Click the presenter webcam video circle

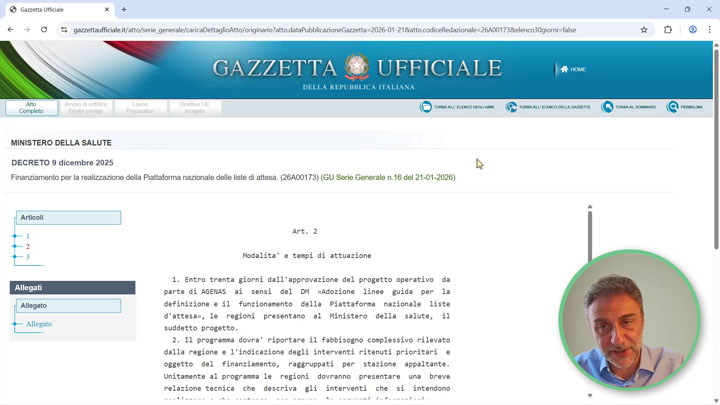[x=629, y=320]
